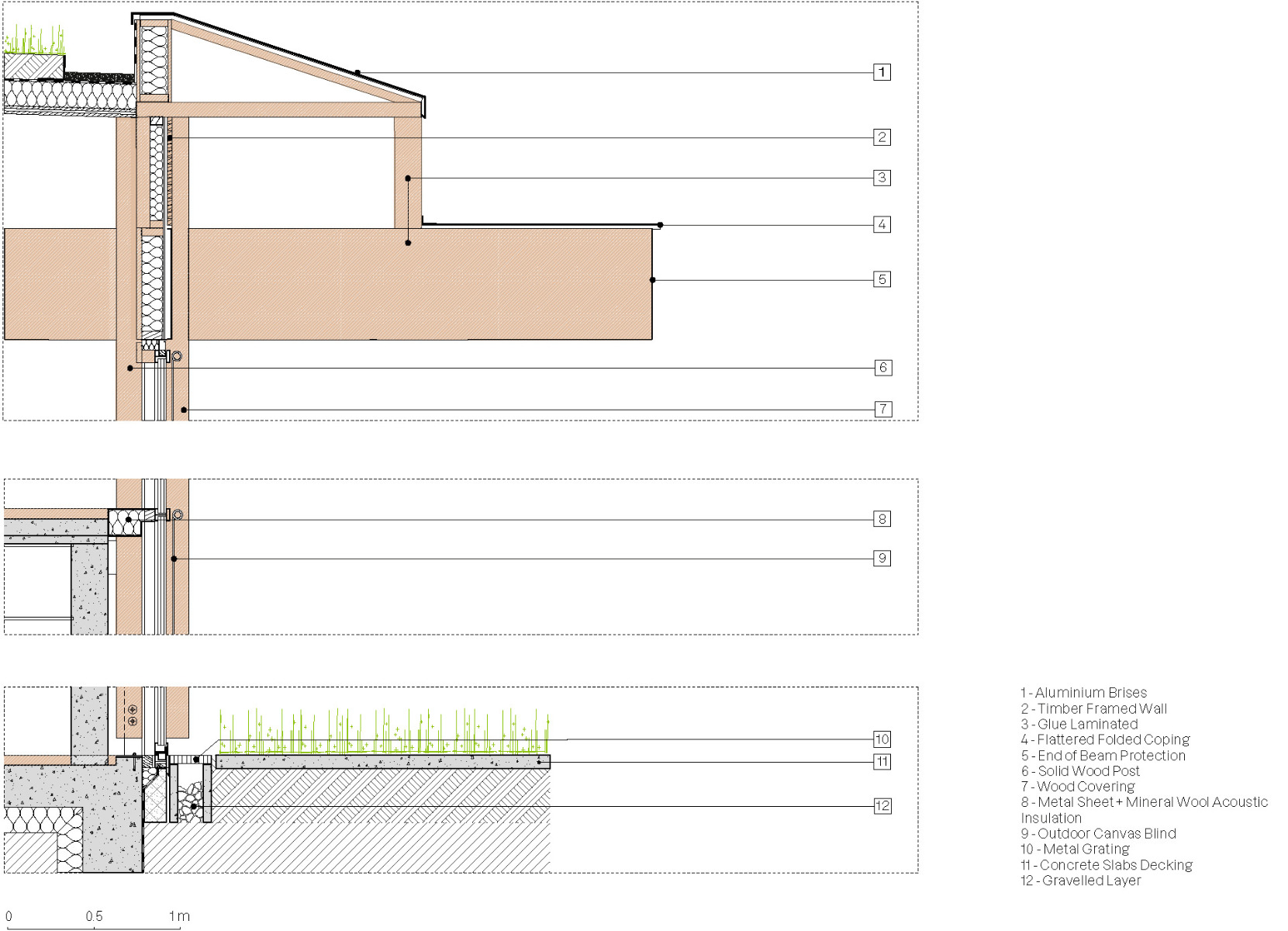The width and height of the screenshot is (1288, 931).
Task: Click callout box number 10
Action: [882, 739]
